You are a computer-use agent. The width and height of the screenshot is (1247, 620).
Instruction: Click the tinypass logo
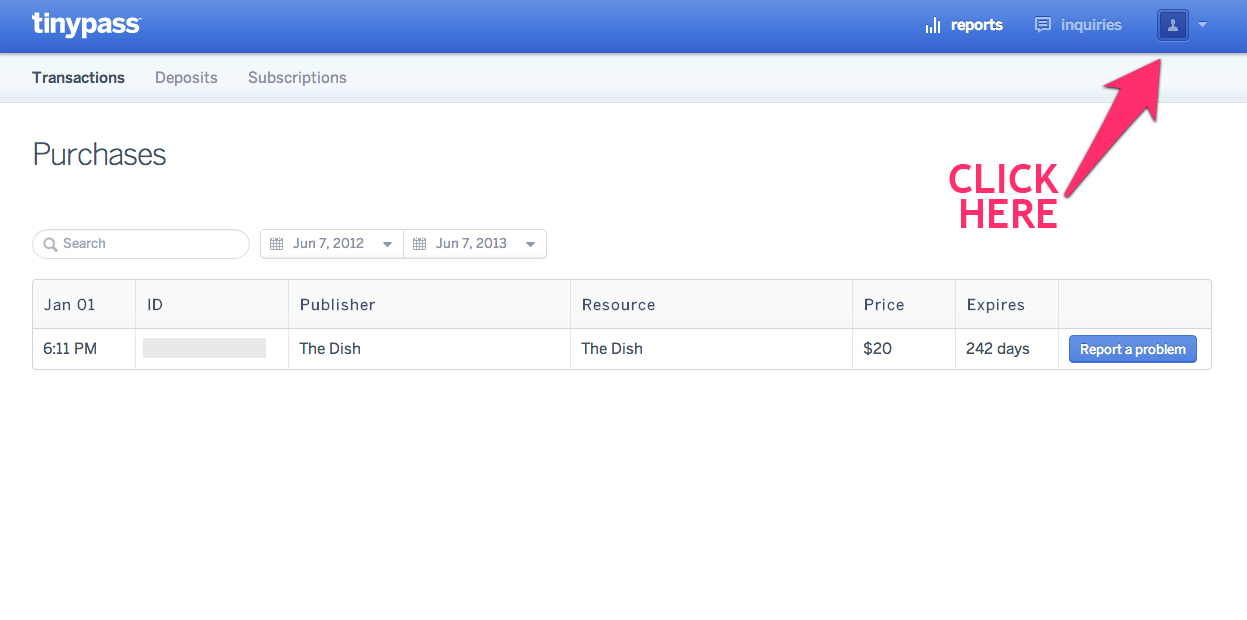86,24
